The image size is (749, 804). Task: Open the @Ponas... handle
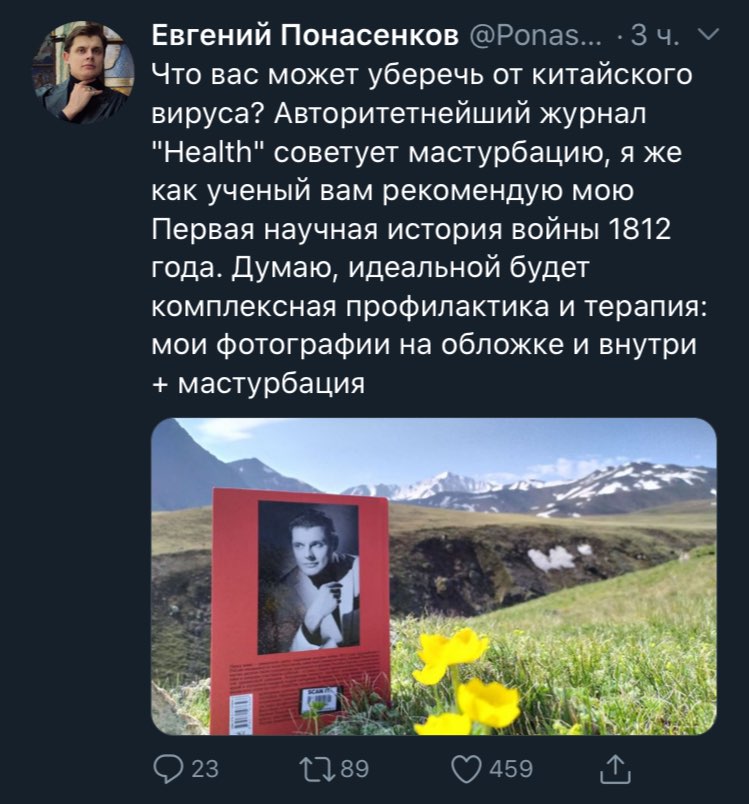point(535,35)
